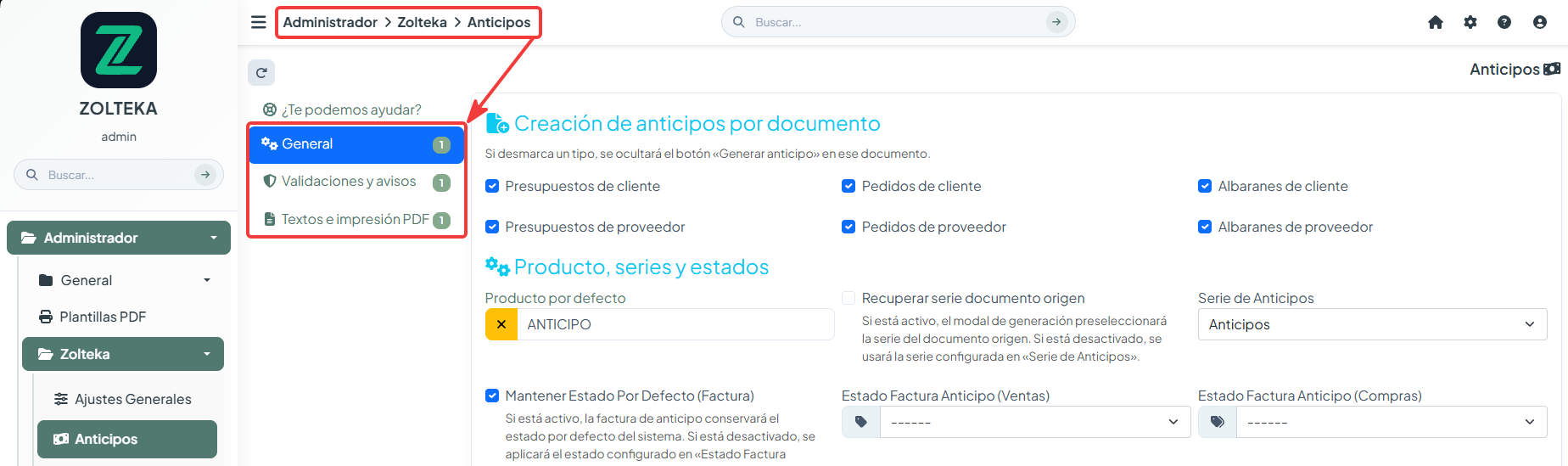Screen dimensions: 1568x466
Task: Open Plantillas PDF in sidebar
Action: click(x=103, y=317)
